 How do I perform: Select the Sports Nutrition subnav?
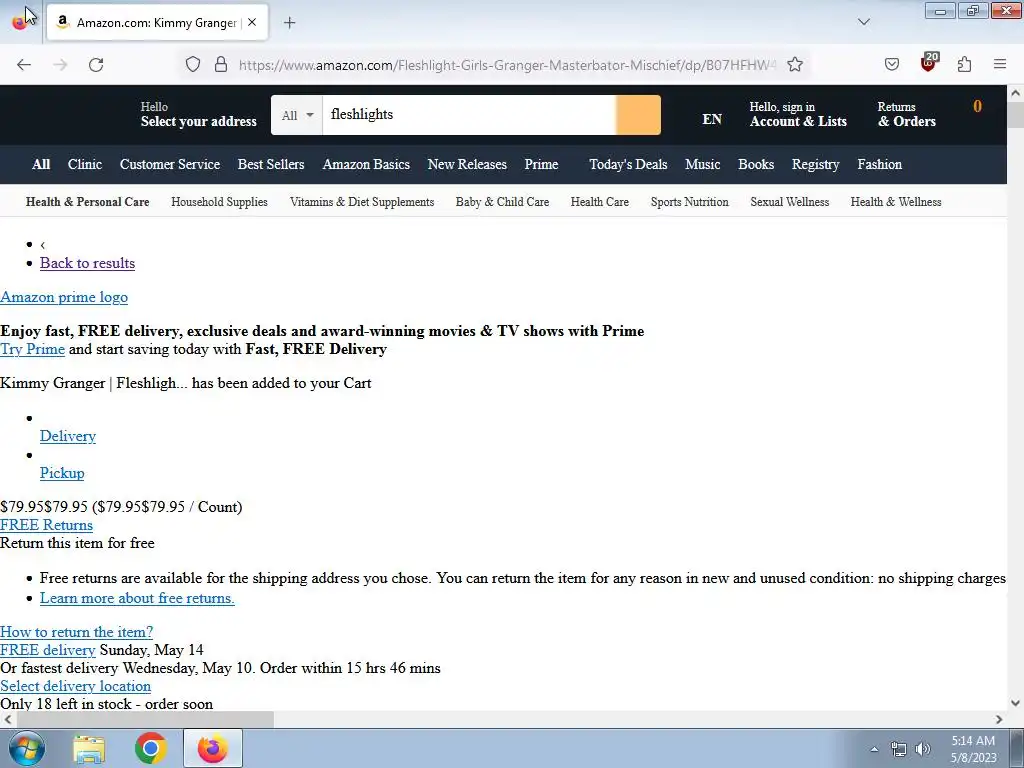[x=690, y=202]
